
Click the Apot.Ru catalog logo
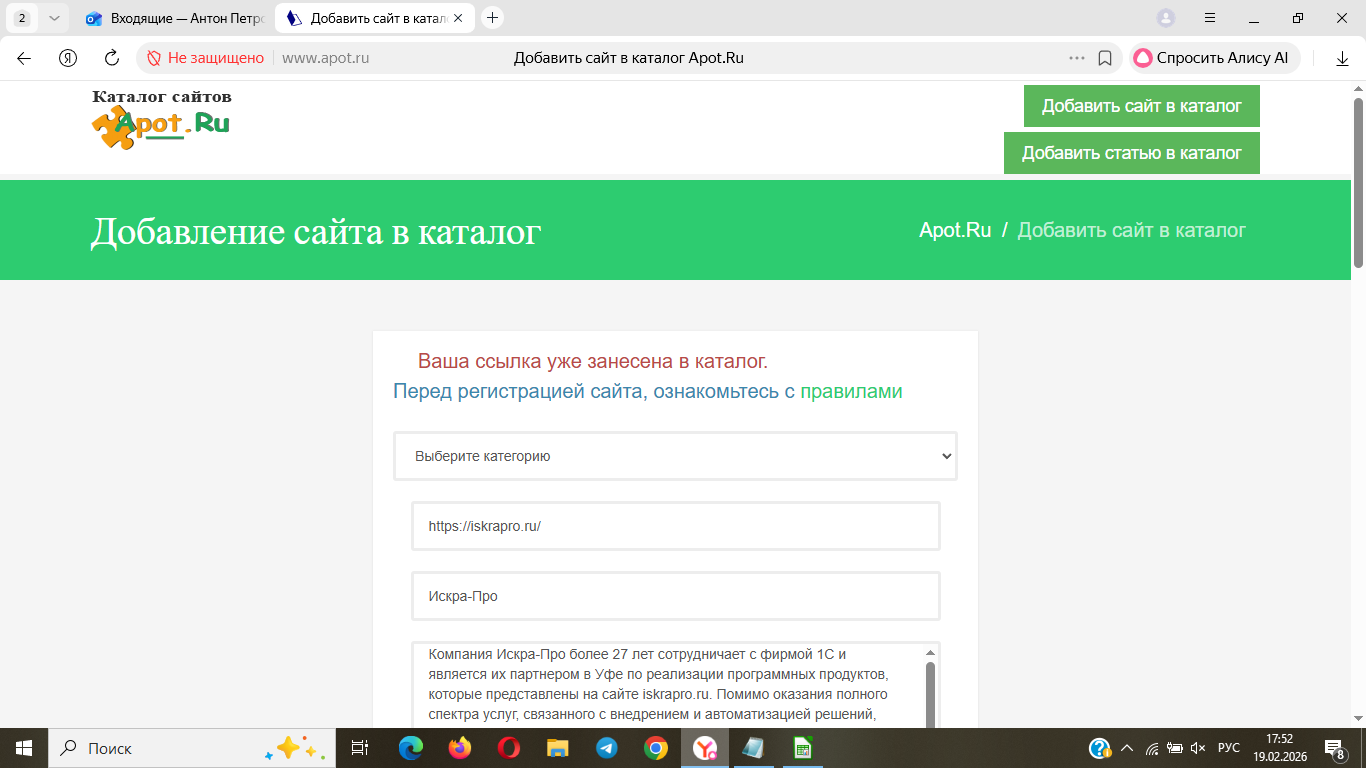click(x=161, y=126)
